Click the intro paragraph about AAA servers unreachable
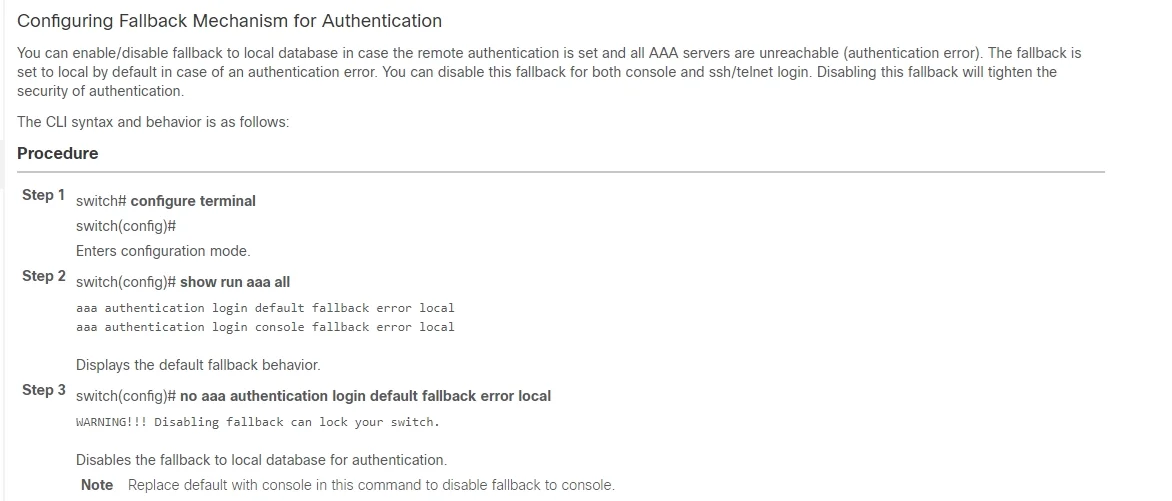Image resolution: width=1172 pixels, height=501 pixels. coord(549,73)
